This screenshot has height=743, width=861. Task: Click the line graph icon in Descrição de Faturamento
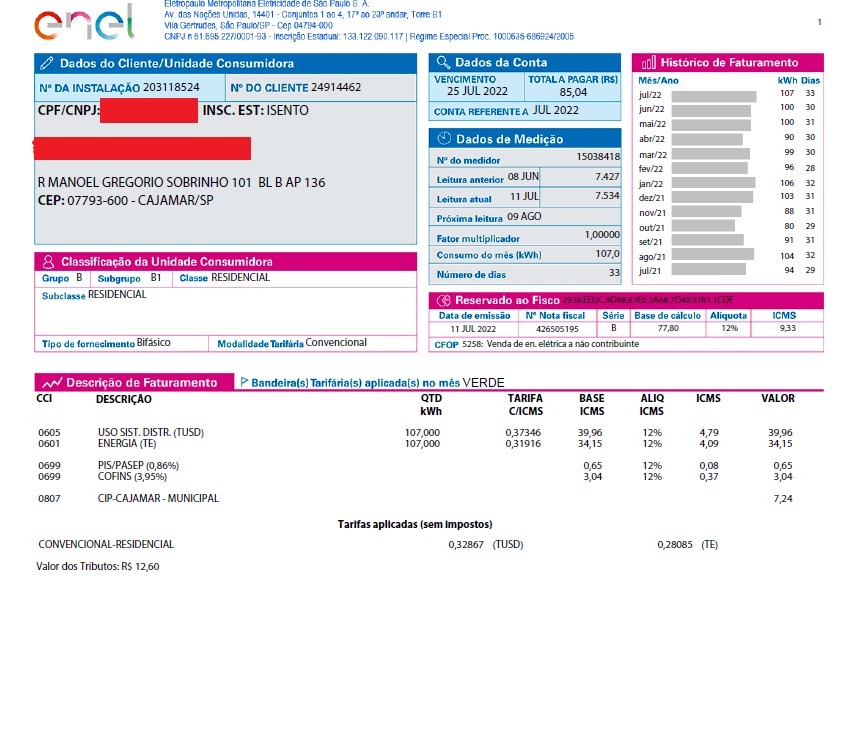coord(52,383)
